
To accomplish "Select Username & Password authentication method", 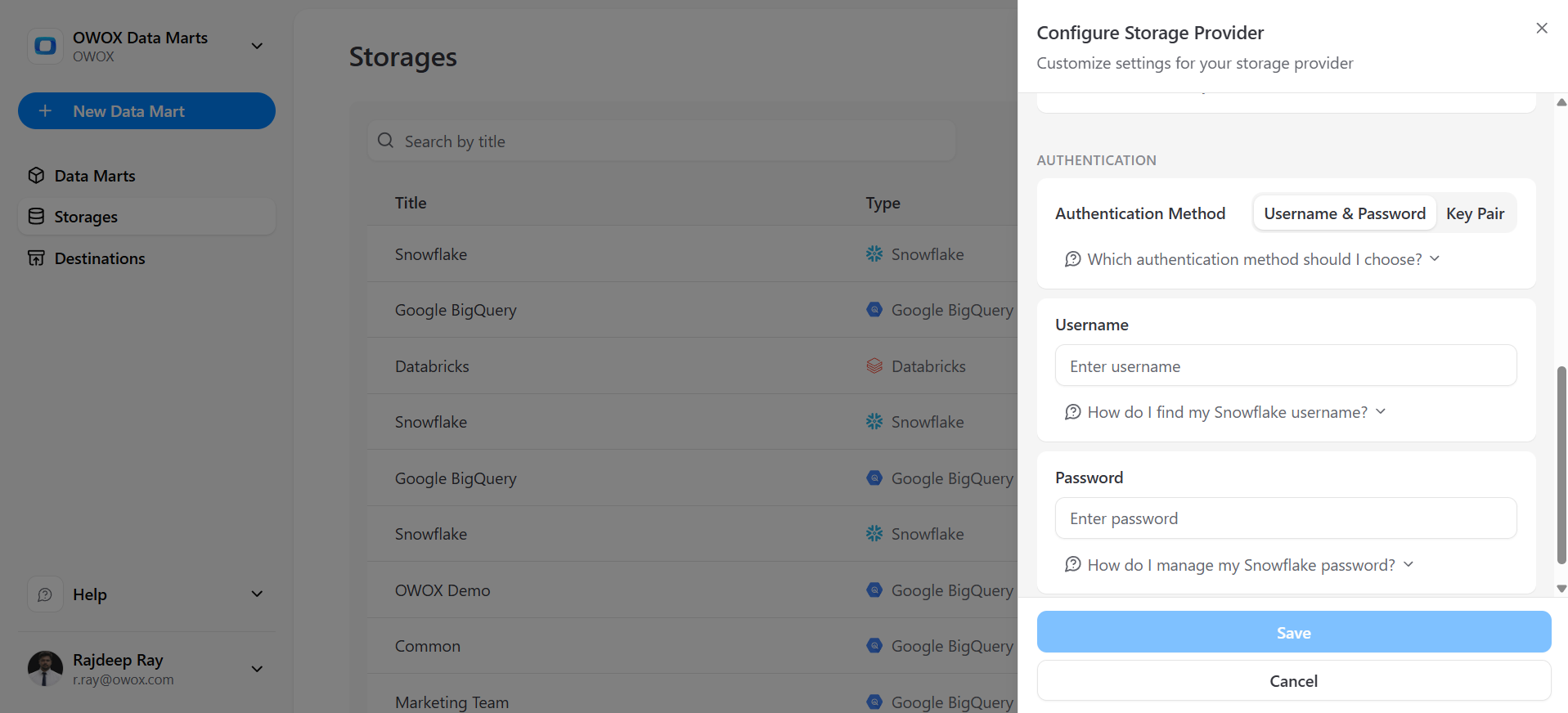I will pyautogui.click(x=1345, y=213).
